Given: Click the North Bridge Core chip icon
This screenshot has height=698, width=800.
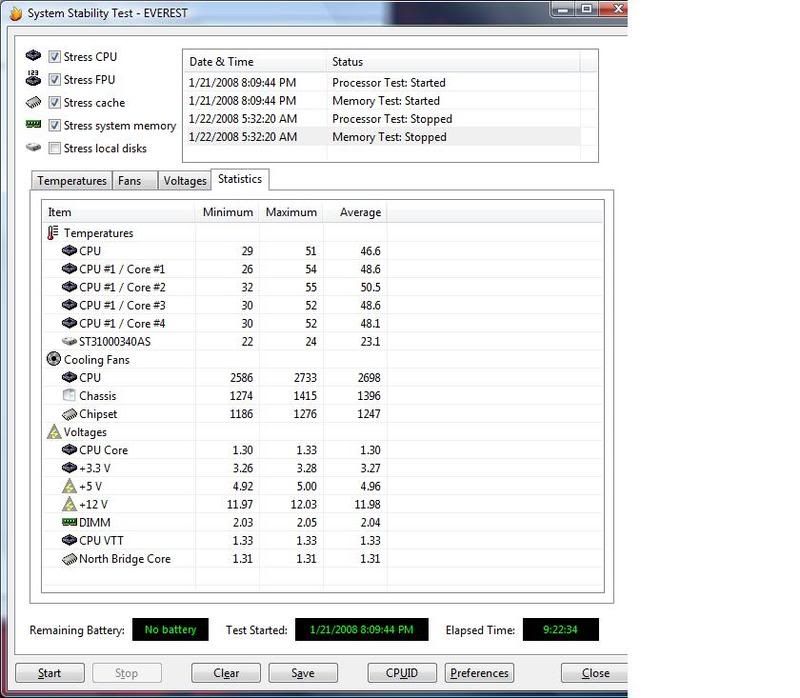Looking at the screenshot, I should point(69,559).
